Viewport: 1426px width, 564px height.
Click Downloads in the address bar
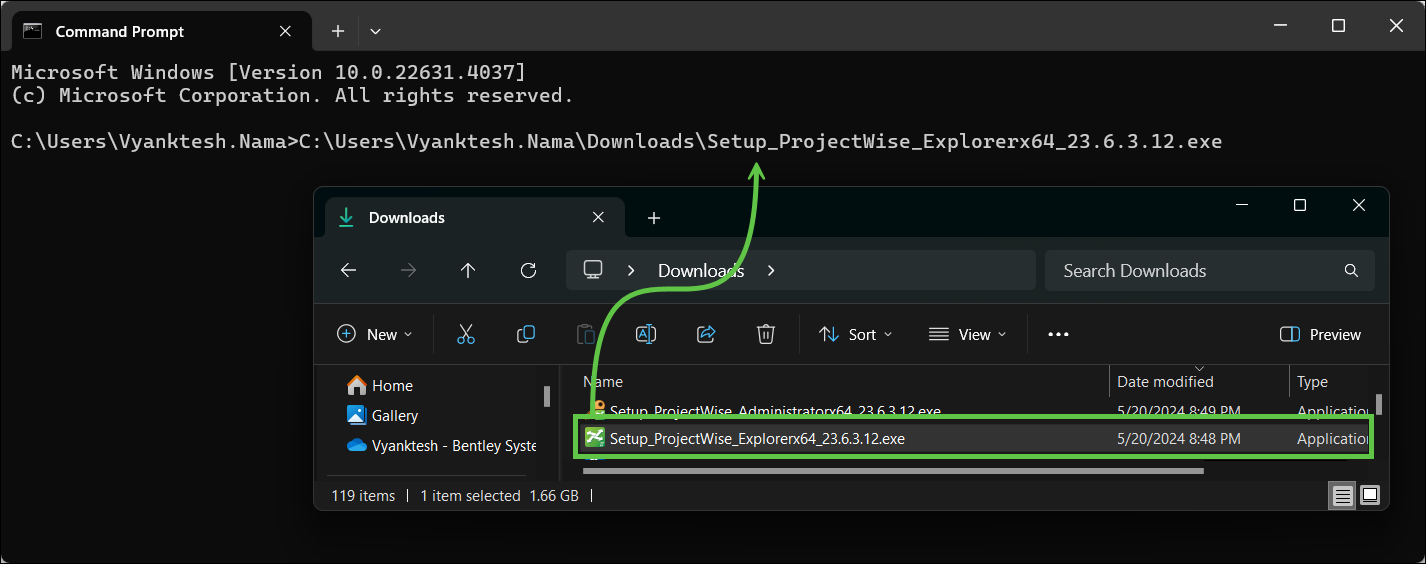700,270
